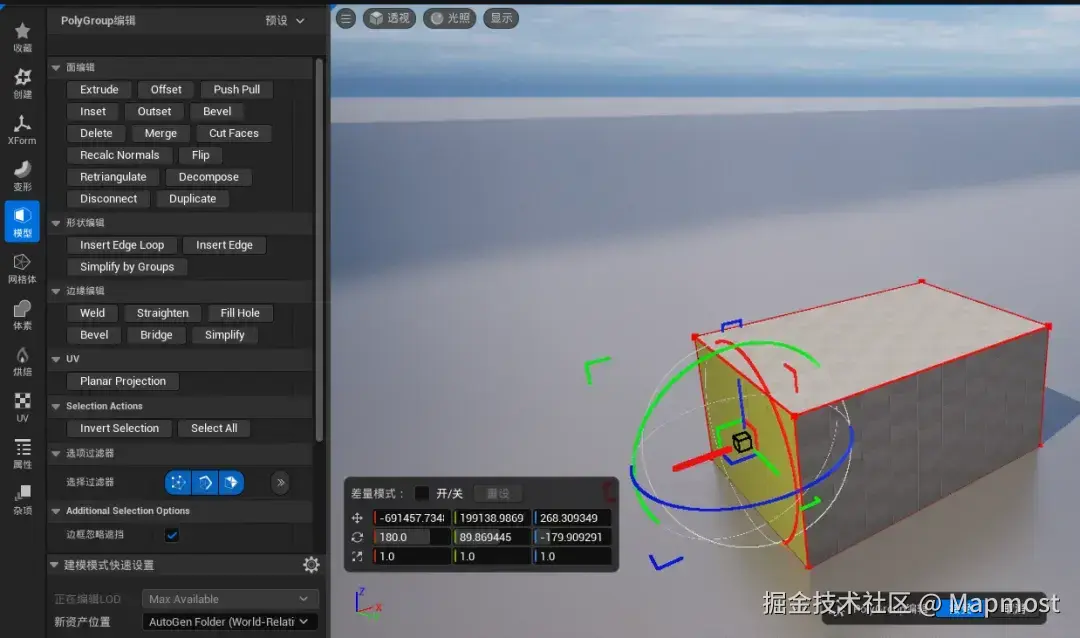Click the Cut Faces button
The width and height of the screenshot is (1080, 638).
(x=233, y=133)
